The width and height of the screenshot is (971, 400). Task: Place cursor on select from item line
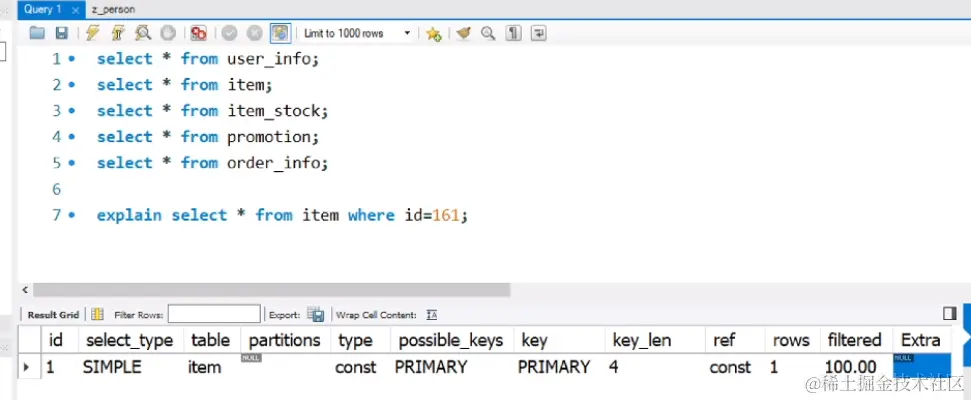[185, 85]
